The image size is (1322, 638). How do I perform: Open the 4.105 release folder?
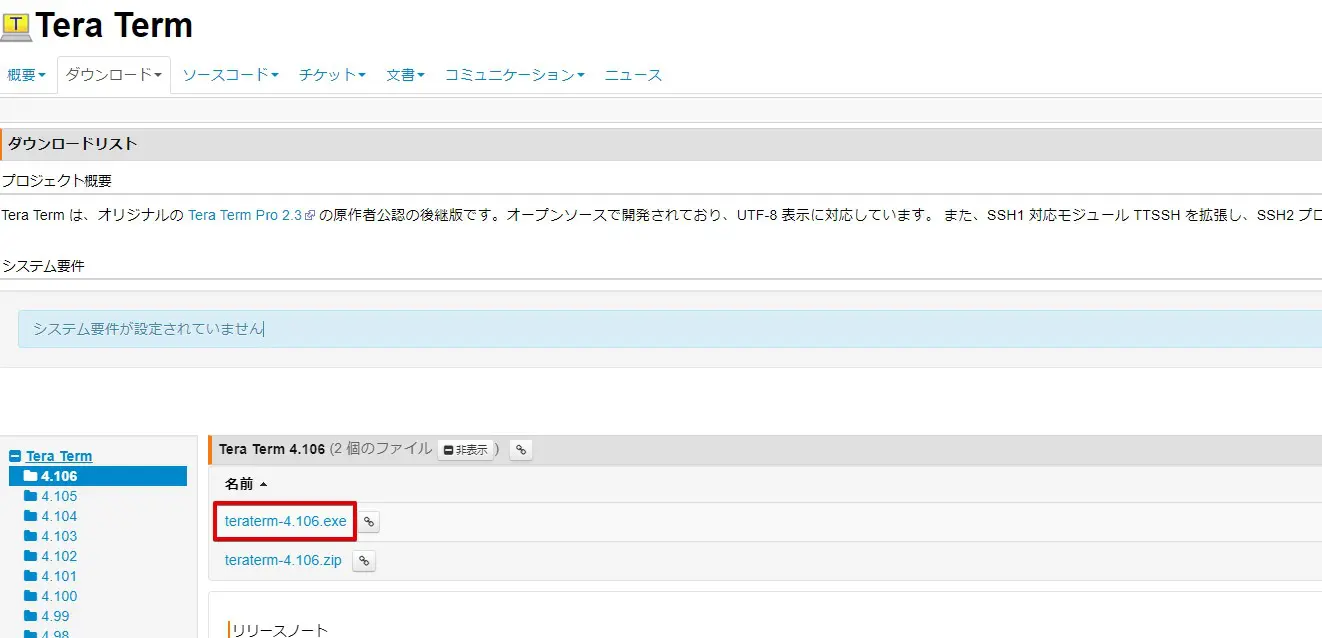click(58, 496)
